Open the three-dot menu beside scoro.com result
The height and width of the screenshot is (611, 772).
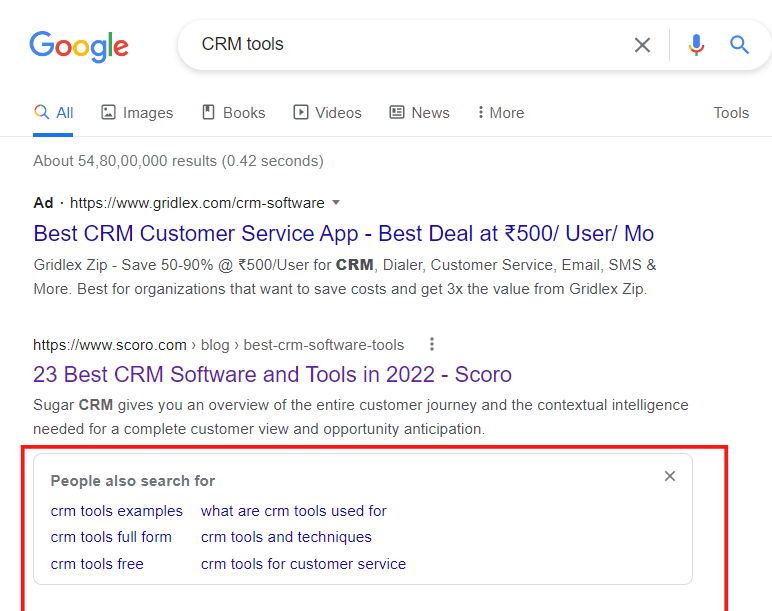[x=432, y=344]
